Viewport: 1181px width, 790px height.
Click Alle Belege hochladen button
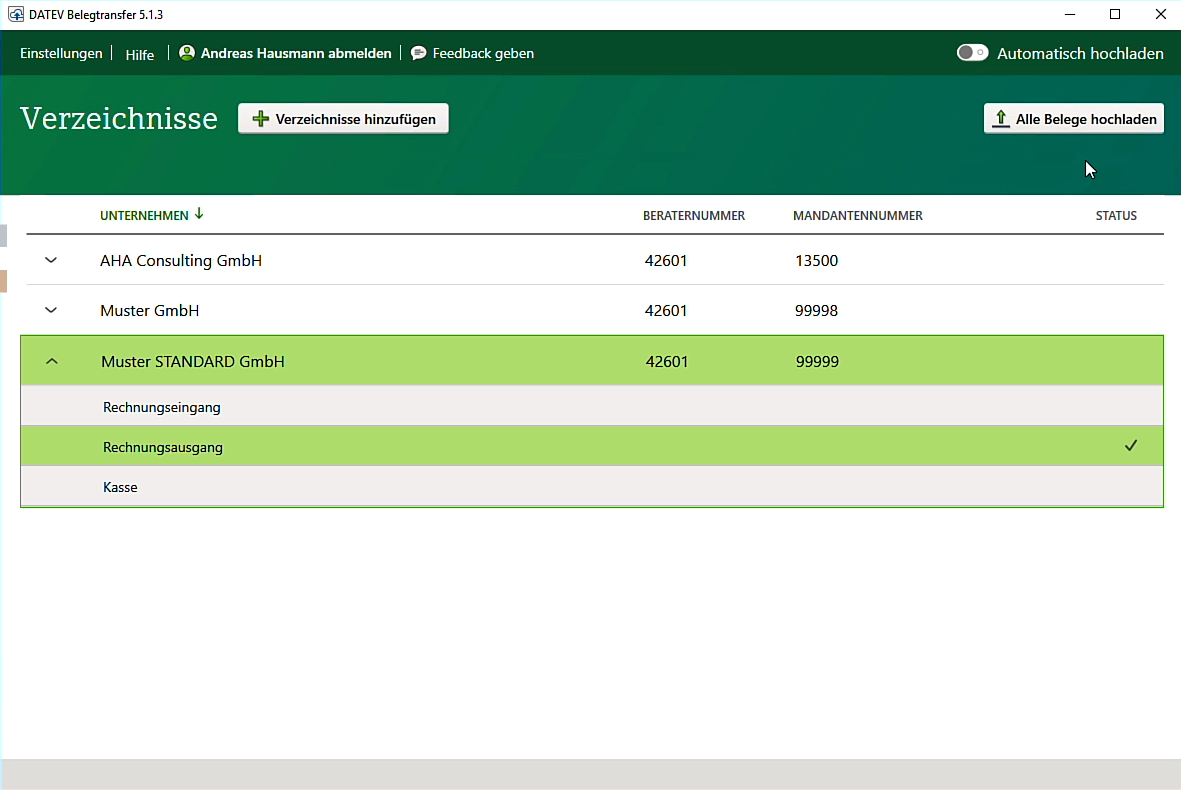point(1073,119)
